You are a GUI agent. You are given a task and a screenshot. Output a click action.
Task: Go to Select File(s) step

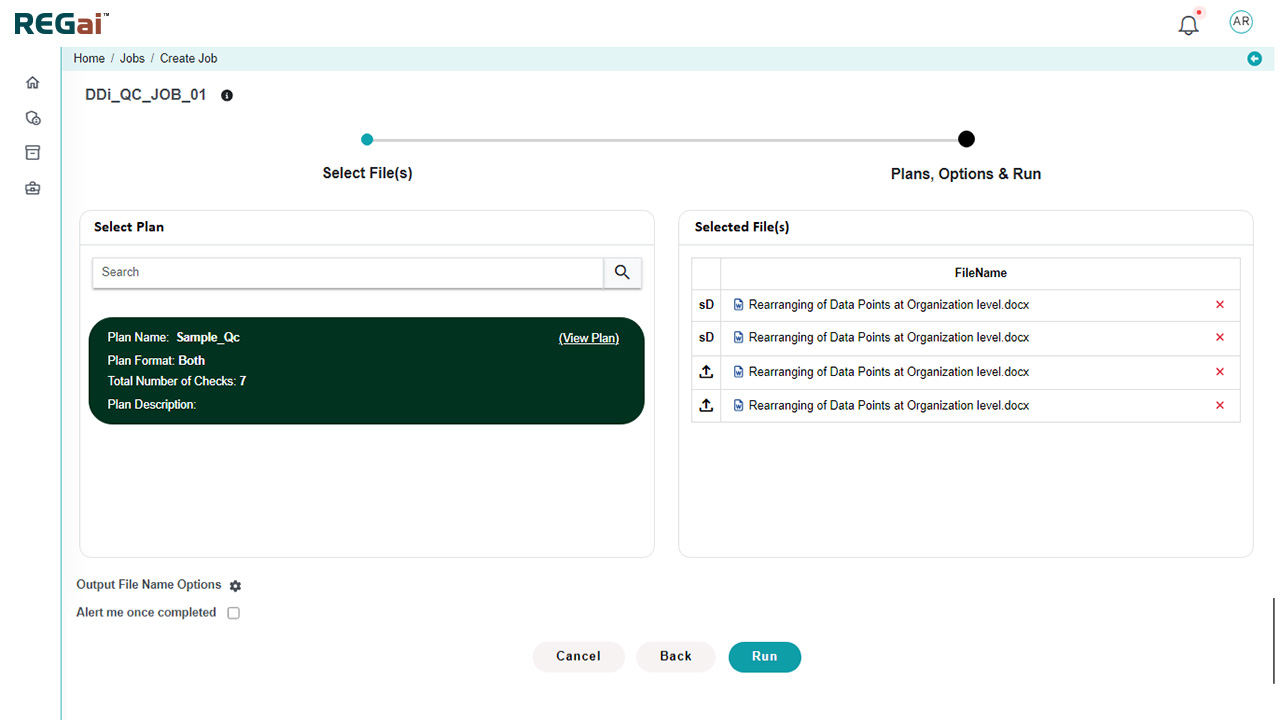[x=367, y=140]
